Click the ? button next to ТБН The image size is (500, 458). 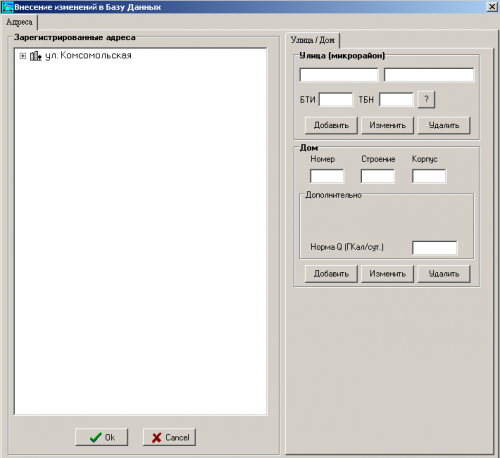point(426,99)
